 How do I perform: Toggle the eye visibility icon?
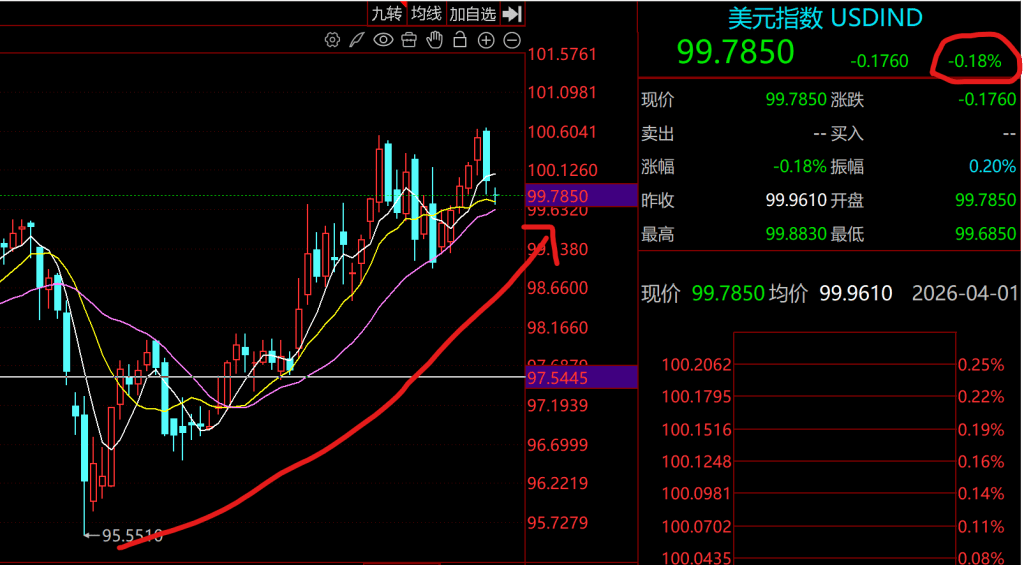(383, 40)
